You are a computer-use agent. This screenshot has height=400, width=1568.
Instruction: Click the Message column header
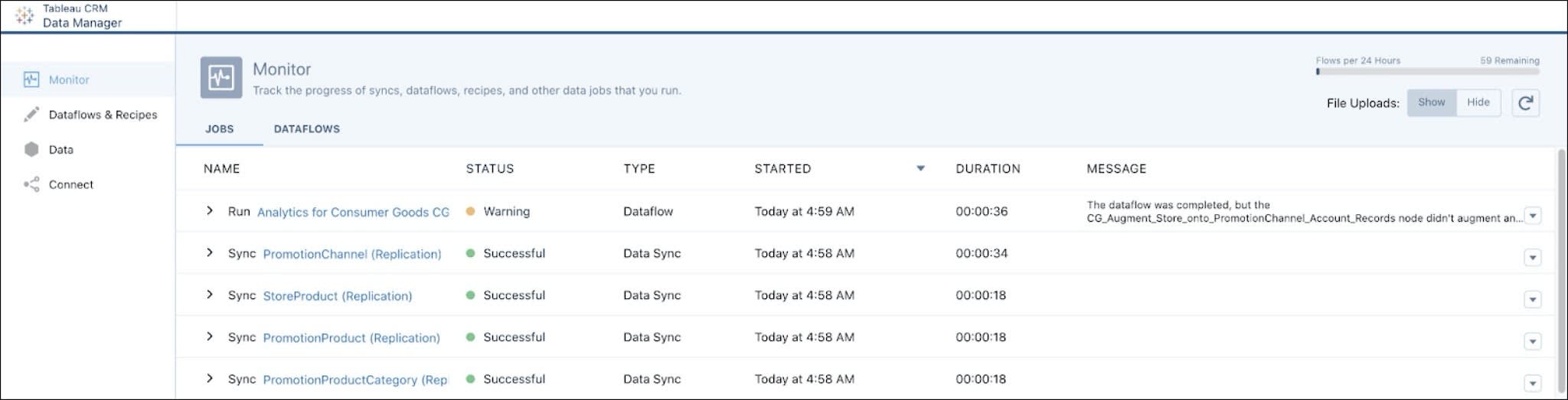click(1116, 168)
